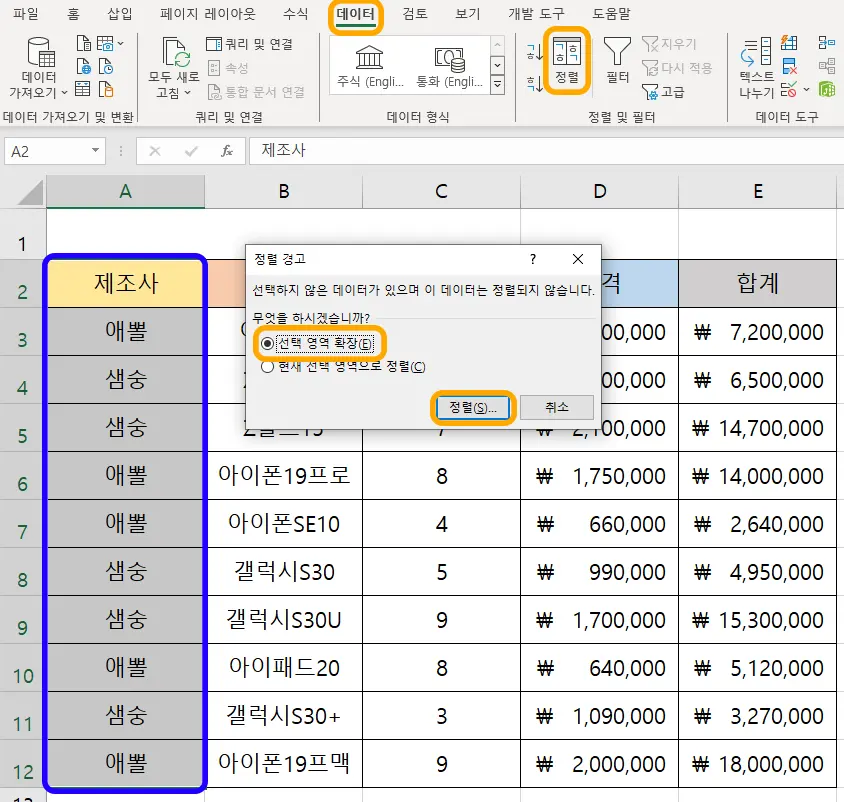Click the Refresh All (모두 새로 고침) icon
The width and height of the screenshot is (844, 802).
[x=174, y=52]
